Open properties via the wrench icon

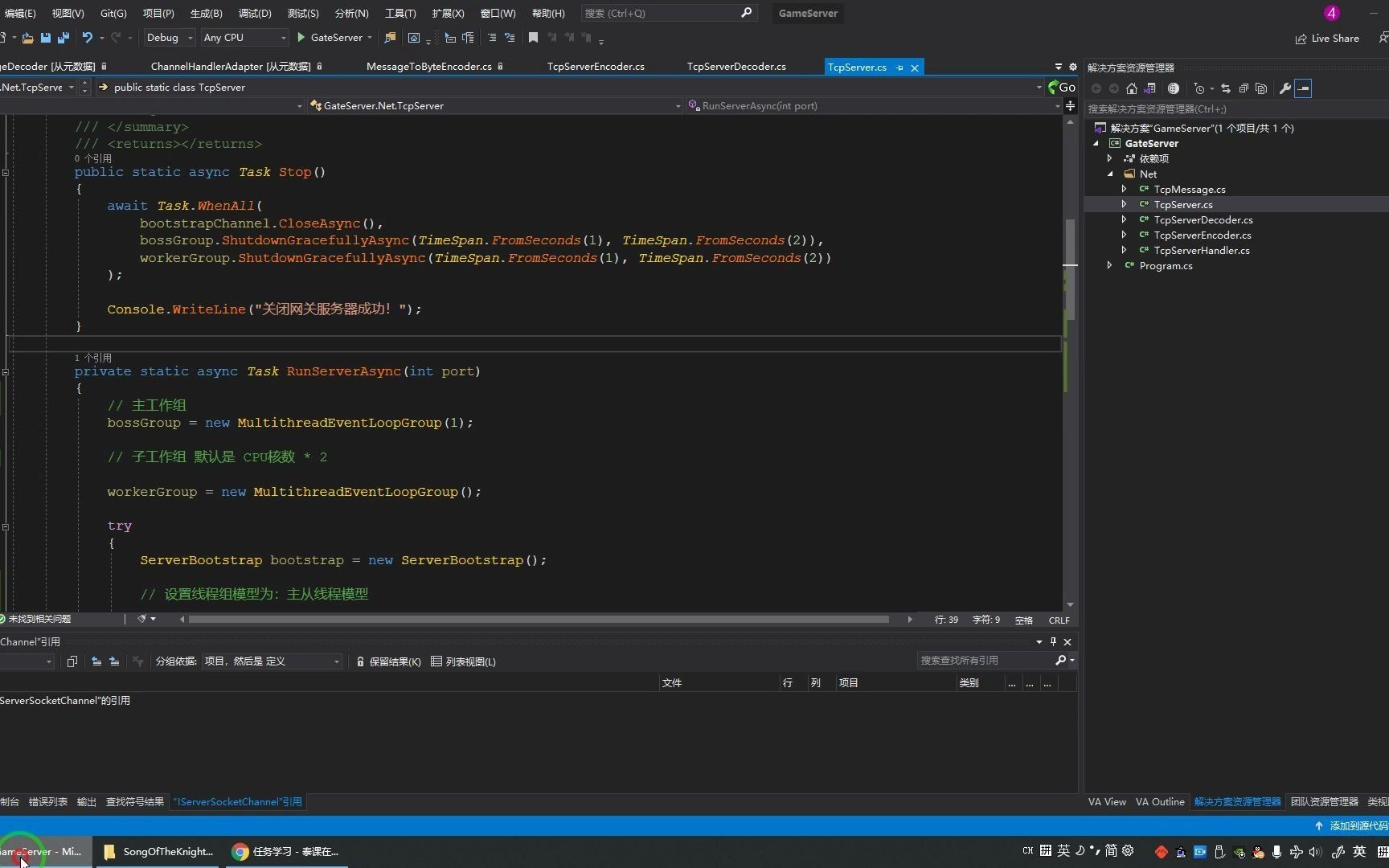(x=1285, y=88)
